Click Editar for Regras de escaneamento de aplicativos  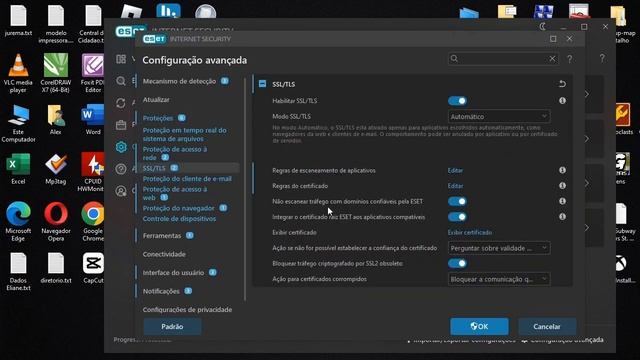[455, 170]
